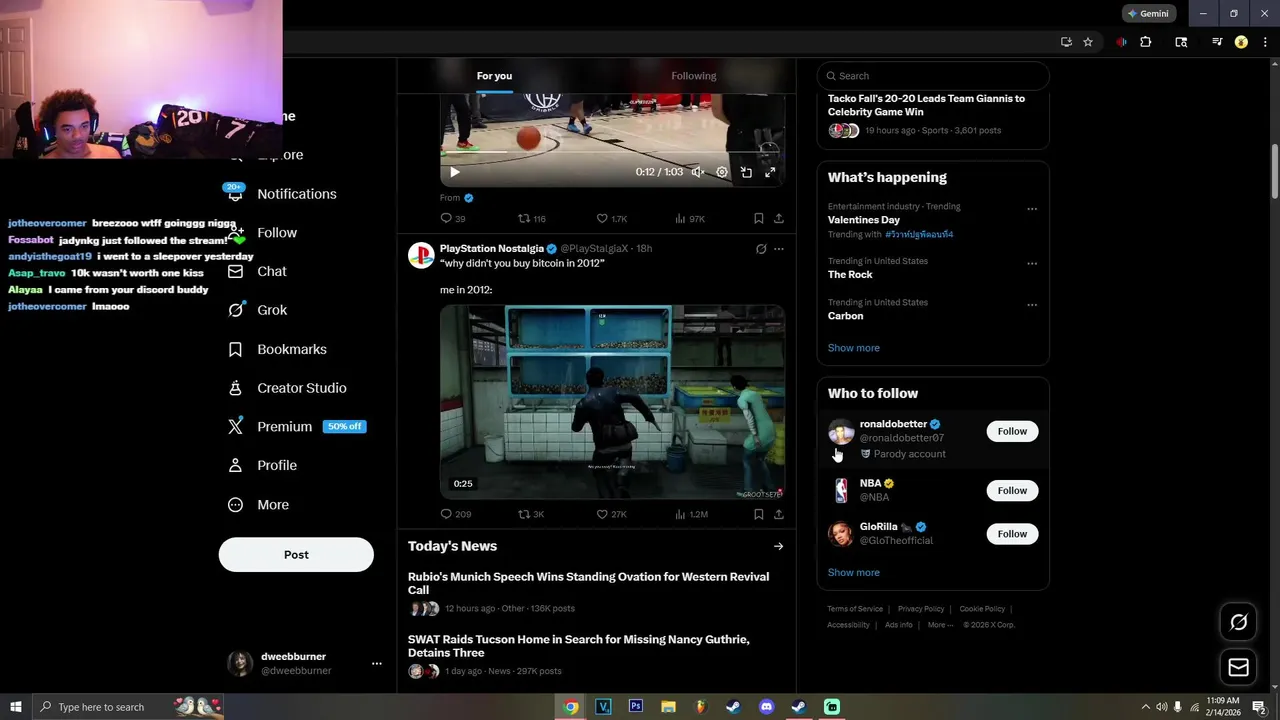This screenshot has height=720, width=1280.
Task: Open Today's News arrow
Action: click(x=778, y=546)
